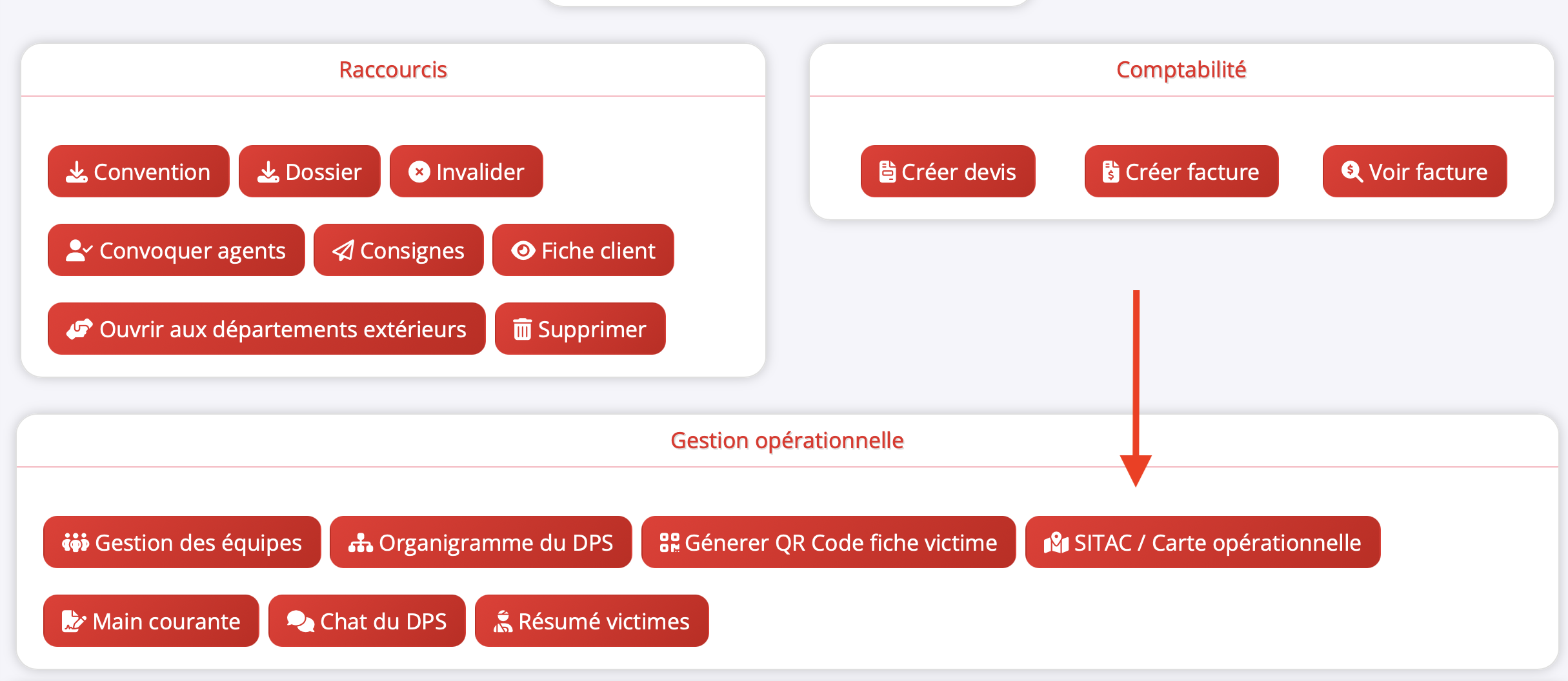
Task: Click the download icon on Dossier
Action: [x=268, y=172]
